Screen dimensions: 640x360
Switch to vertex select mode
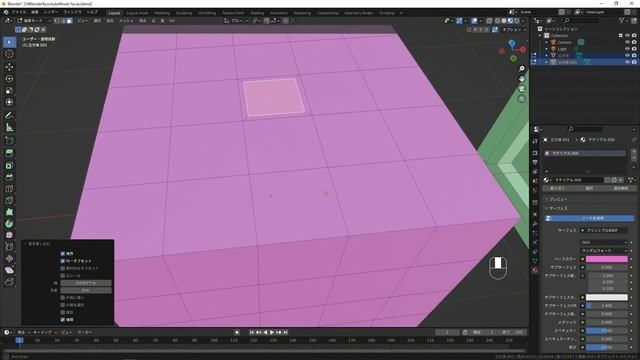57,20
